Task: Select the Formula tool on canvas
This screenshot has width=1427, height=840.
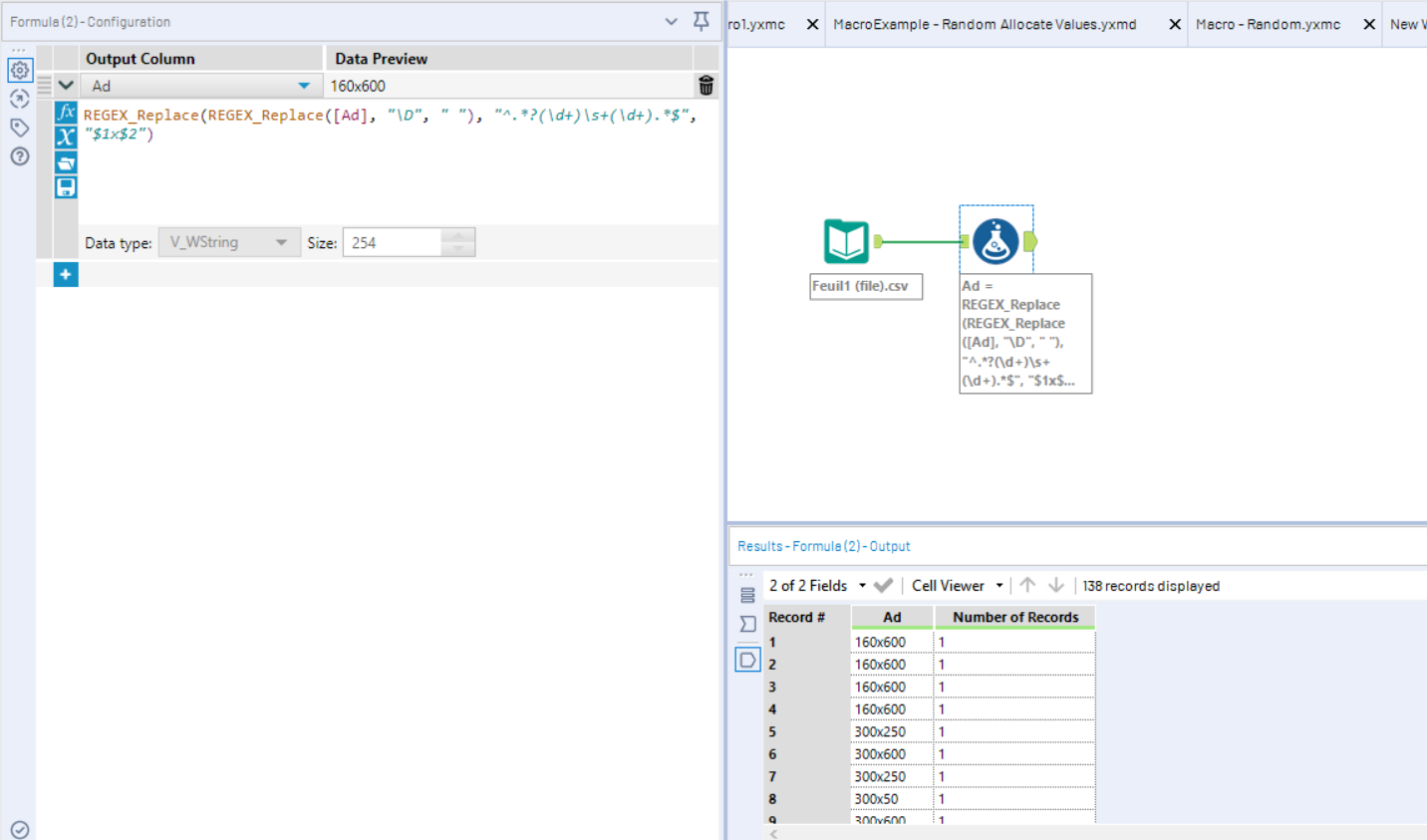Action: point(996,241)
